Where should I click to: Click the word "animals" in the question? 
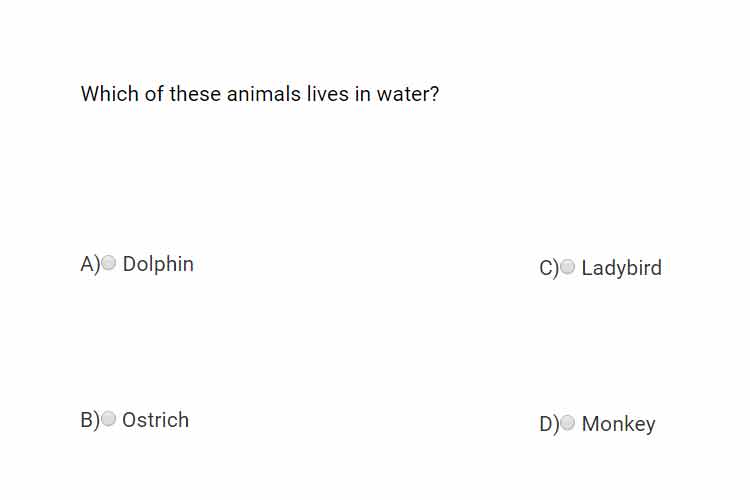(264, 94)
